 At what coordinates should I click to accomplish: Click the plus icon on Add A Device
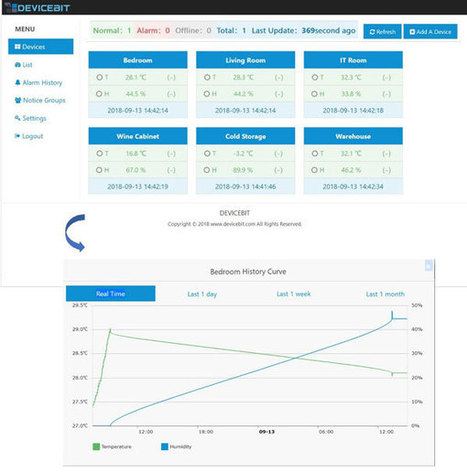tap(412, 32)
